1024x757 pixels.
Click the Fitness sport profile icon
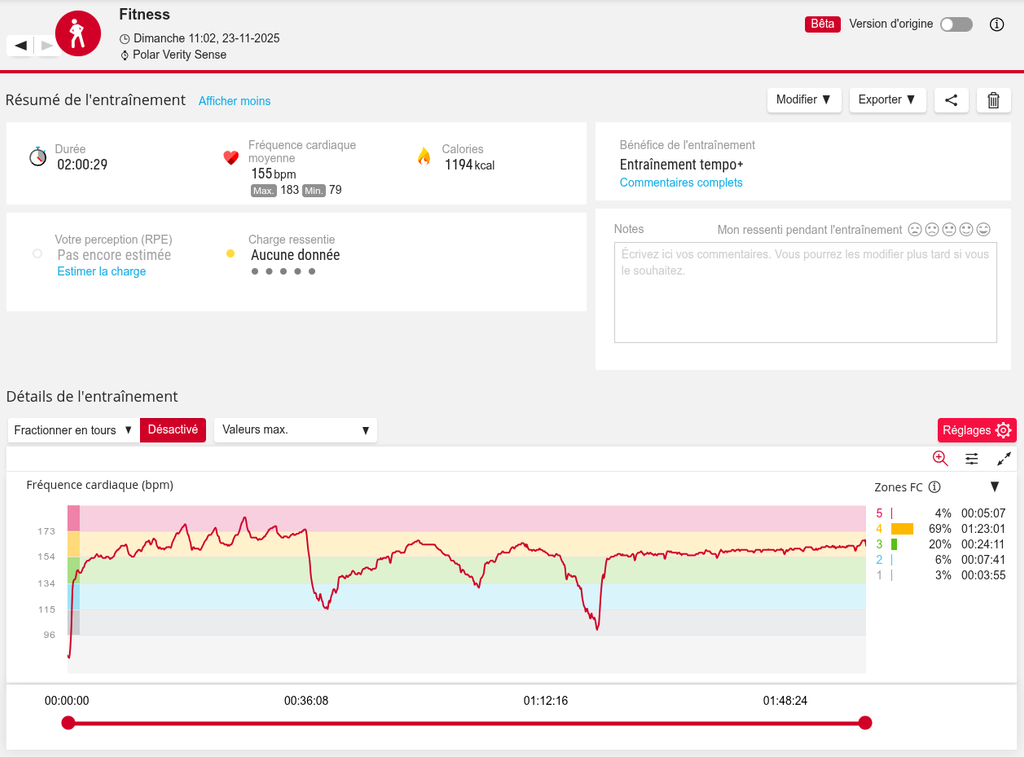click(x=78, y=33)
